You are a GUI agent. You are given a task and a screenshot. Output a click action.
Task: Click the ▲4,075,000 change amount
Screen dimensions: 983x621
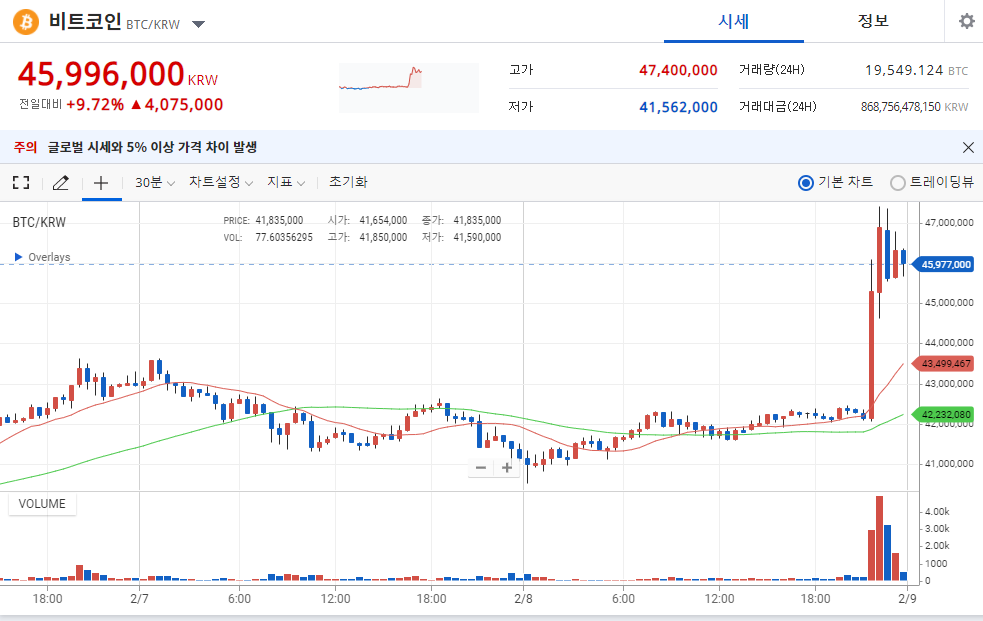pos(177,105)
